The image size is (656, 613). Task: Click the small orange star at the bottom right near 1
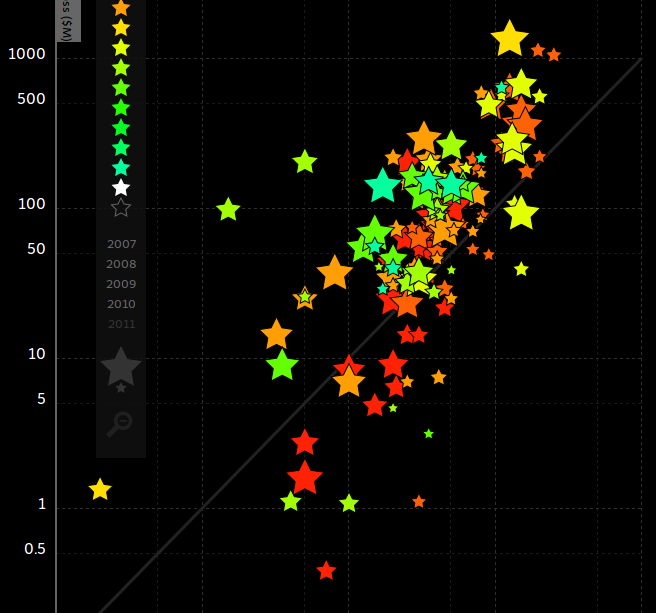click(x=419, y=502)
